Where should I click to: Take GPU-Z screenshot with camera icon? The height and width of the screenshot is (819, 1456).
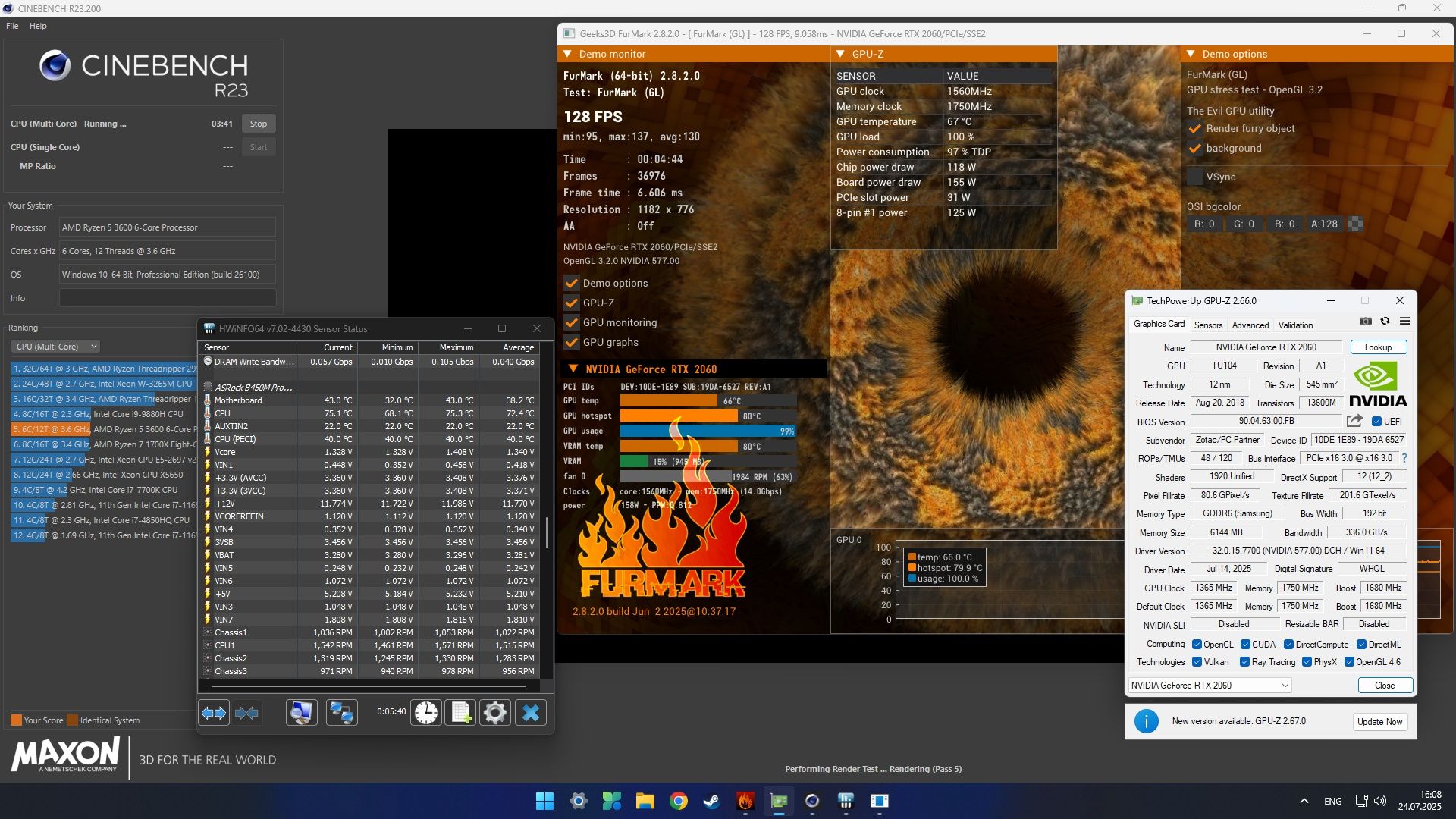pyautogui.click(x=1366, y=322)
